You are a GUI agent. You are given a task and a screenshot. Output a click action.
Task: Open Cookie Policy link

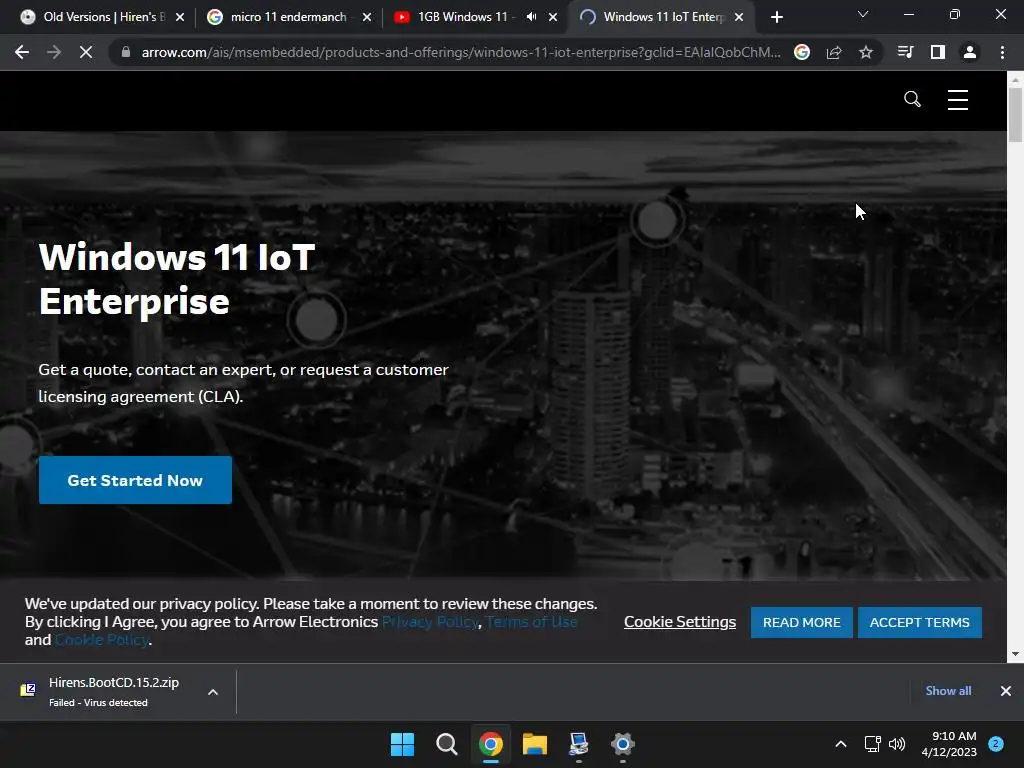[102, 640]
